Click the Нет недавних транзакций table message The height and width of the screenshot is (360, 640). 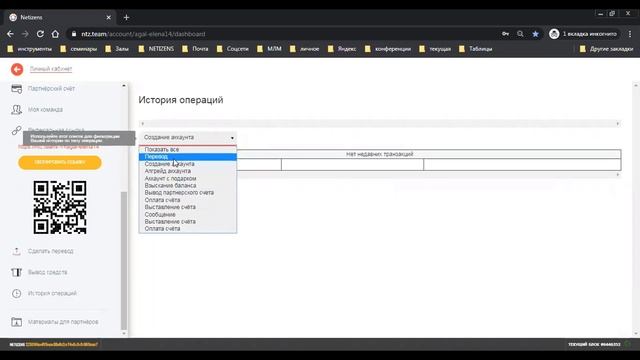(380, 154)
